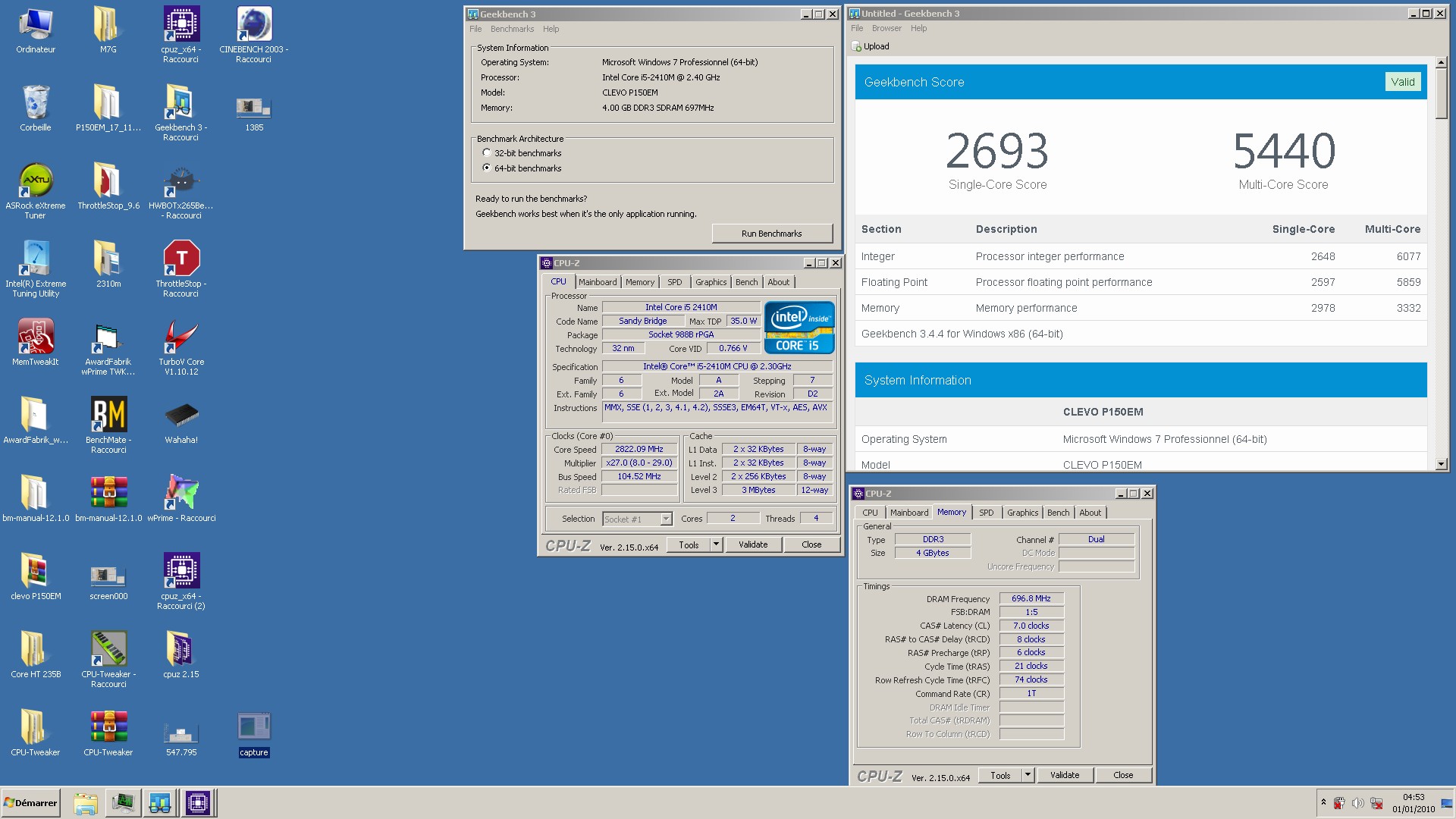Viewport: 1456px width, 819px height.
Task: Launch ASRock eXtreme Tuner shortcut
Action: tap(36, 191)
